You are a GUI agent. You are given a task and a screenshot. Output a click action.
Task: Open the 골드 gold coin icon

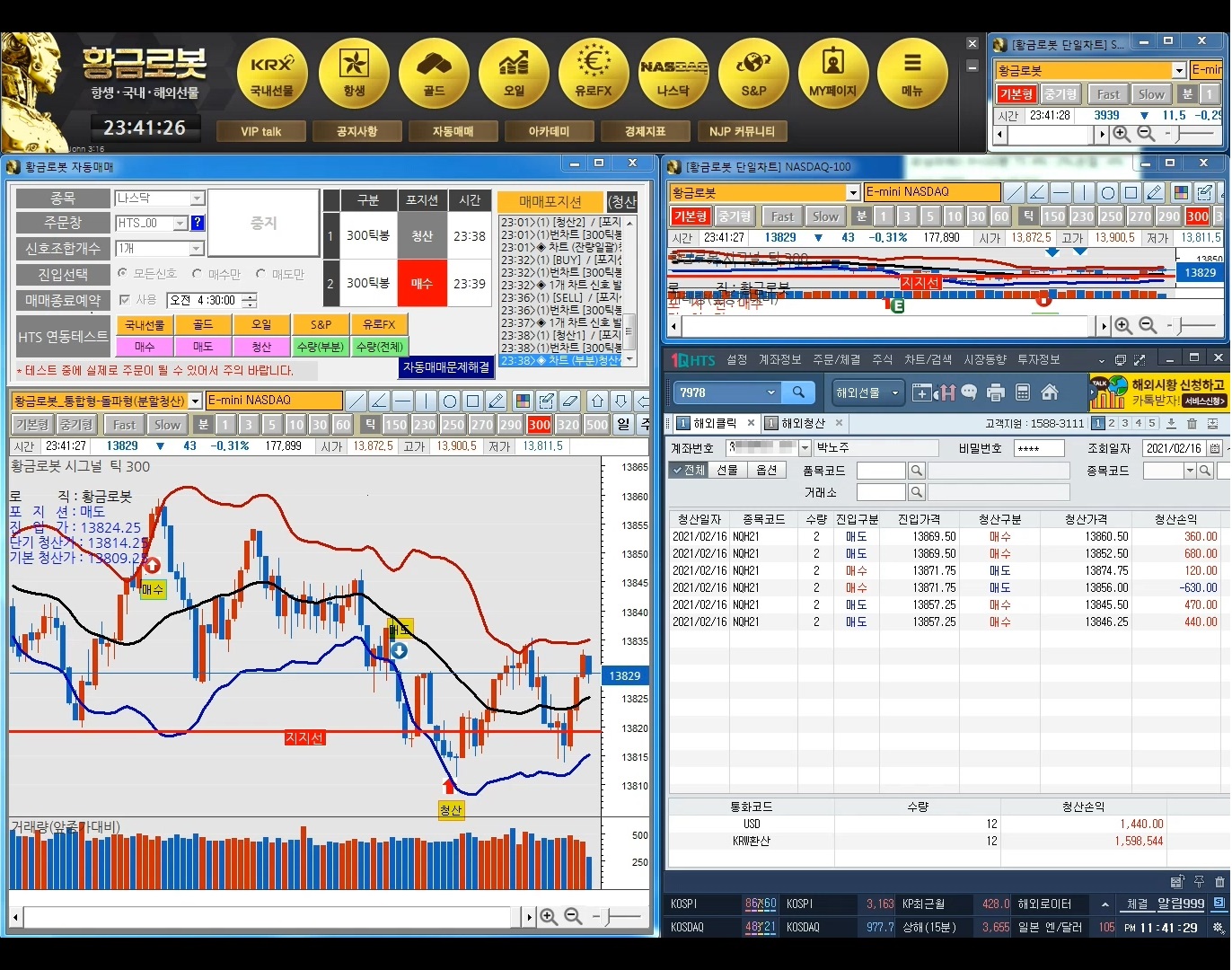pyautogui.click(x=435, y=74)
